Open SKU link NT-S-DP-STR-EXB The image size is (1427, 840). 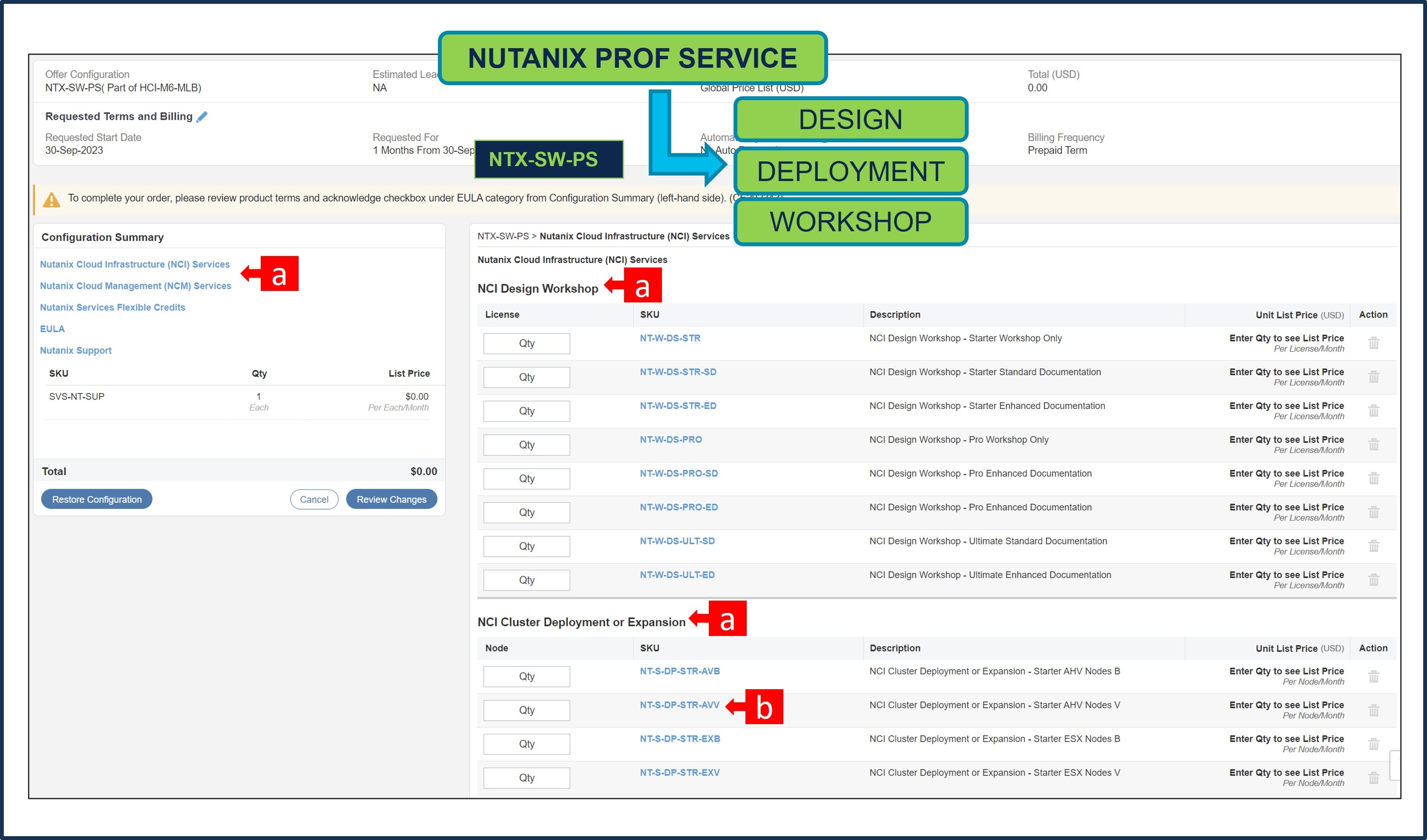(679, 739)
